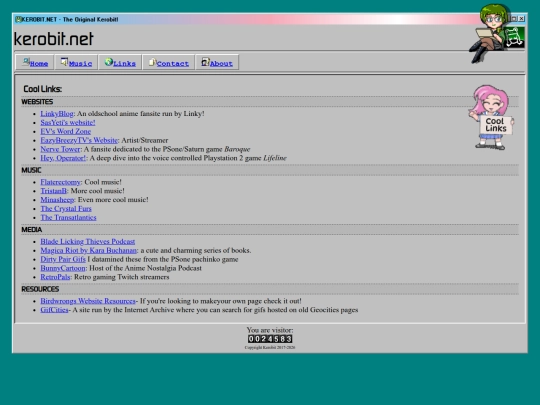Image resolution: width=540 pixels, height=405 pixels.
Task: Click the MUSIC section heading
Action: pyautogui.click(x=31, y=170)
